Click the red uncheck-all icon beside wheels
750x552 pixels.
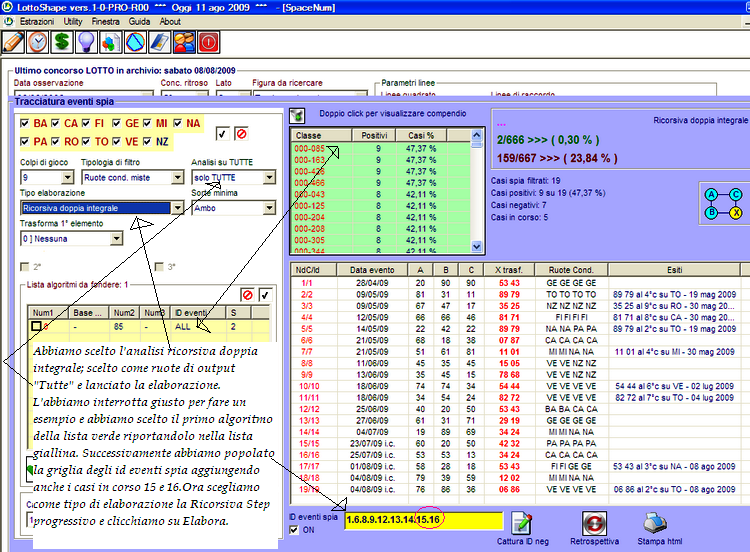point(242,134)
